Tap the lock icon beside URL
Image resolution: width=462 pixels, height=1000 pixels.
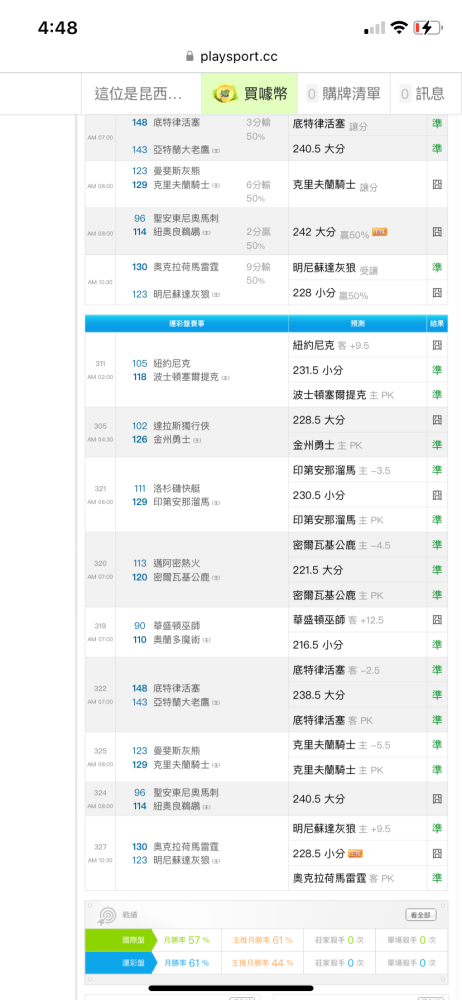pyautogui.click(x=190, y=56)
